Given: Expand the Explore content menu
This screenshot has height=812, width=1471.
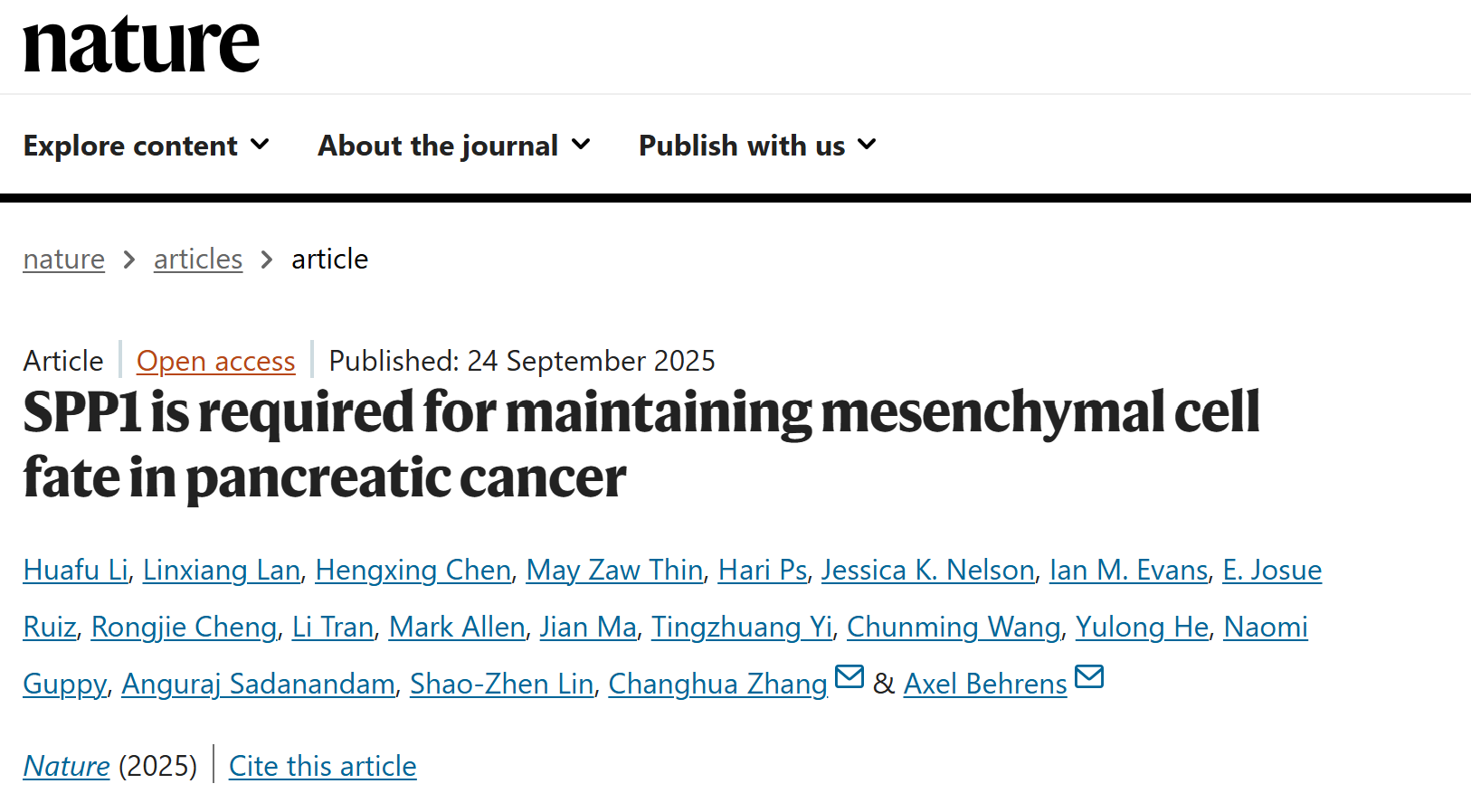Looking at the screenshot, I should point(146,146).
